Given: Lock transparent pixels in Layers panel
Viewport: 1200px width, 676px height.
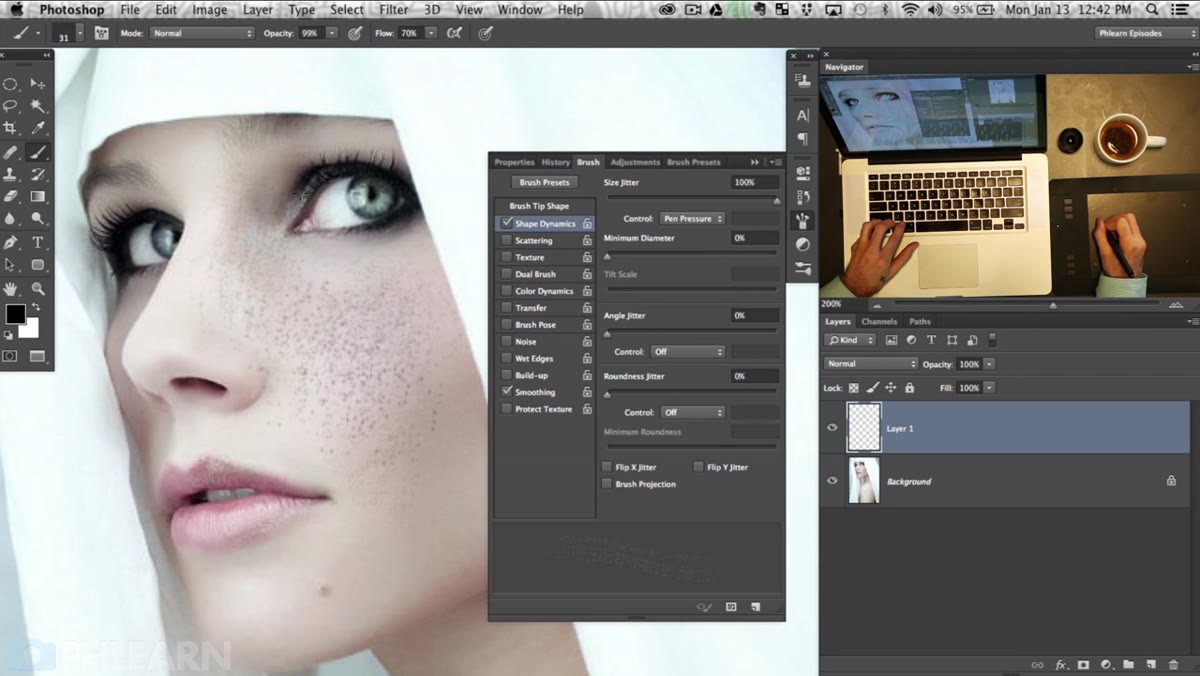Looking at the screenshot, I should click(854, 388).
